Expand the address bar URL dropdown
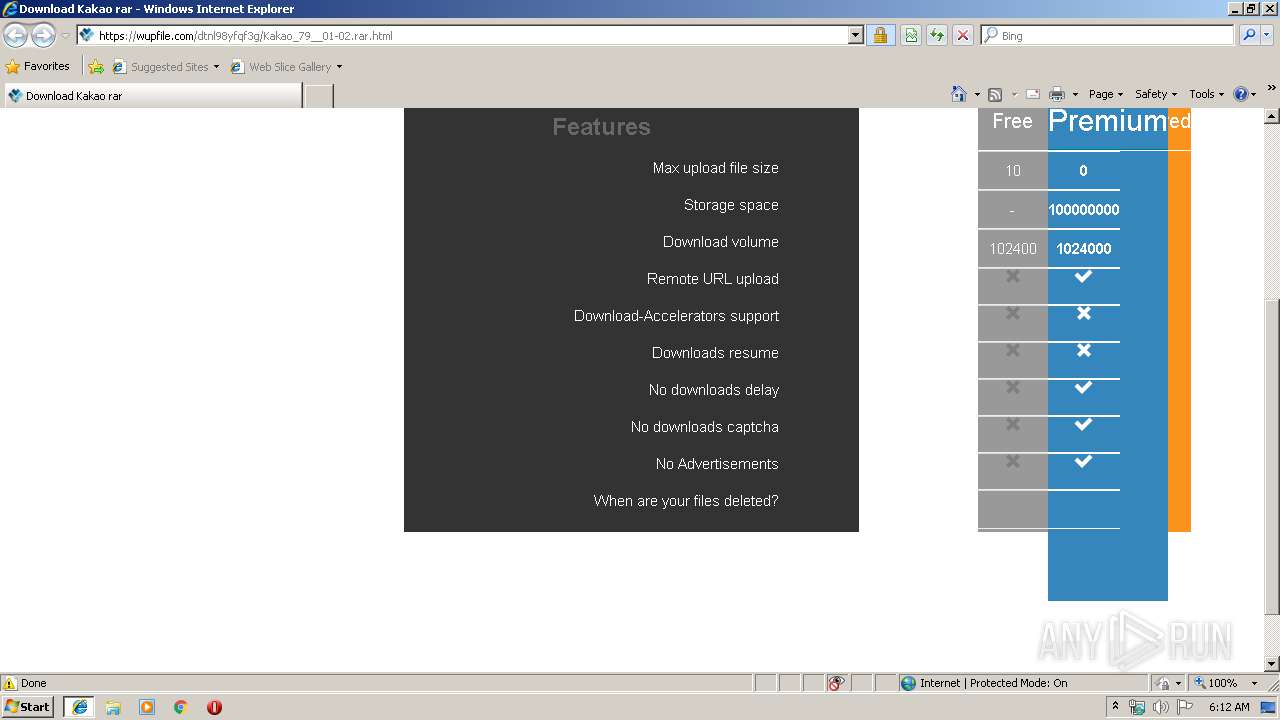Image resolution: width=1280 pixels, height=720 pixels. (x=855, y=35)
